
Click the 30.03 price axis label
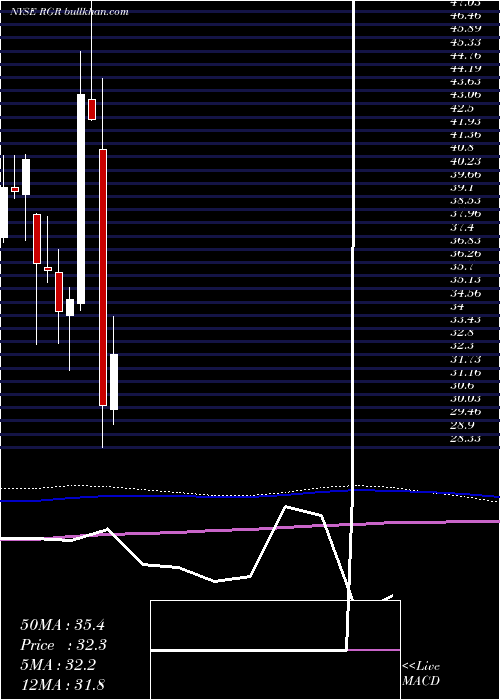point(467,399)
